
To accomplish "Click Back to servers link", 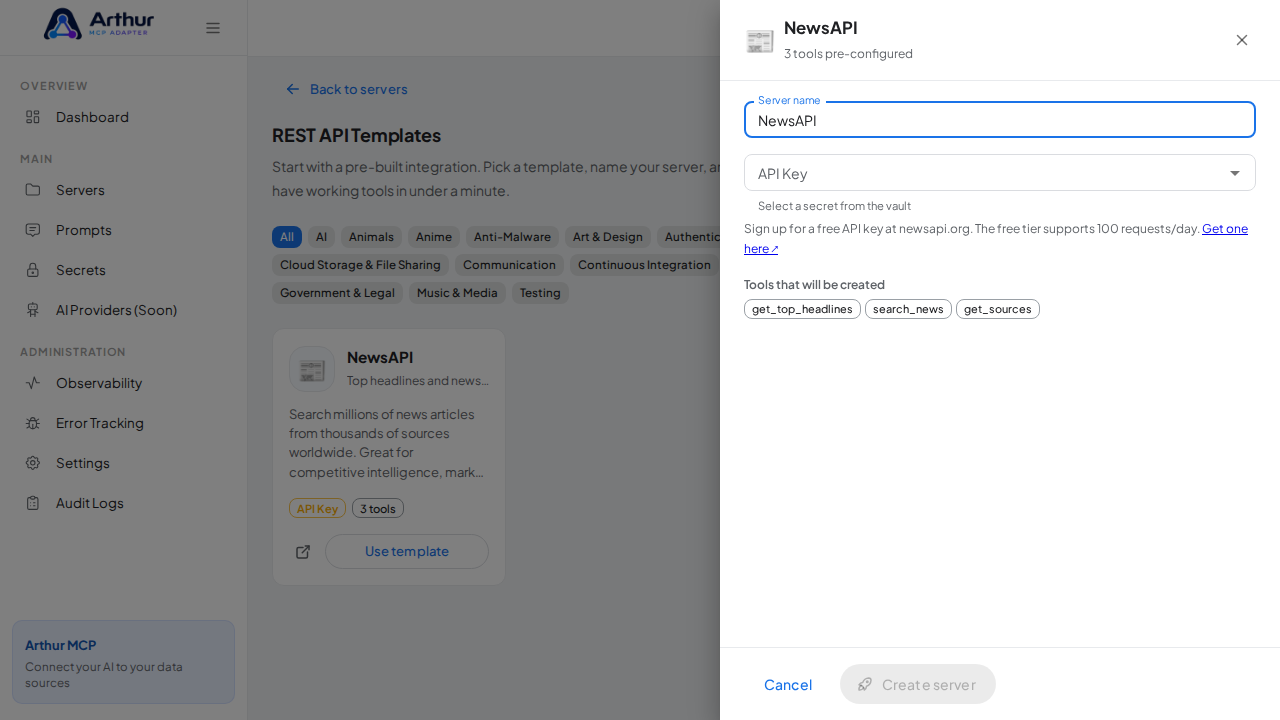I will tap(347, 89).
